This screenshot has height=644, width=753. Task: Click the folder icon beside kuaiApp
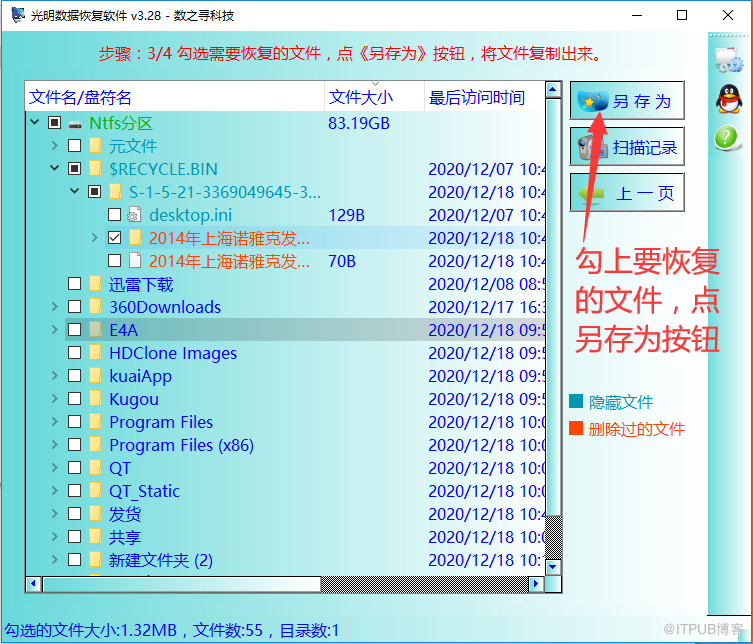pos(95,376)
